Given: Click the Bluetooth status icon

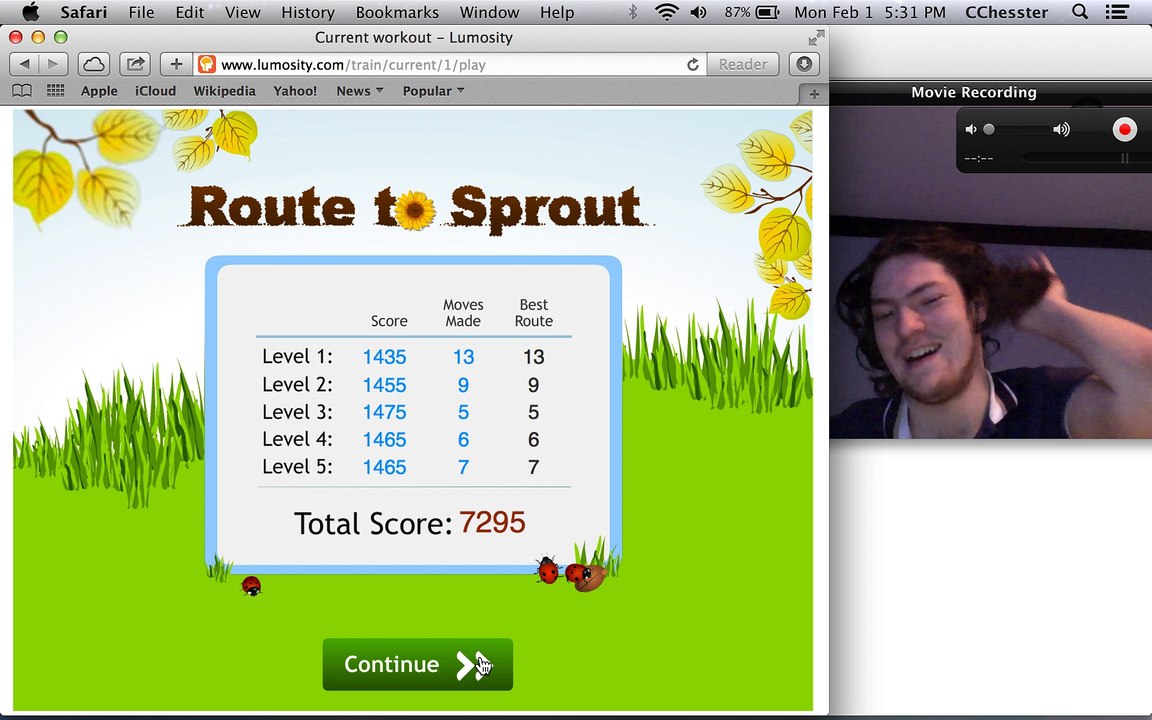Looking at the screenshot, I should click(633, 12).
